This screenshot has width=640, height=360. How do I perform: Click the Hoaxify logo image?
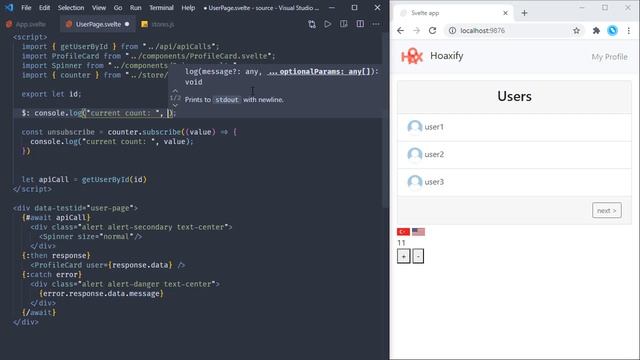click(x=412, y=56)
